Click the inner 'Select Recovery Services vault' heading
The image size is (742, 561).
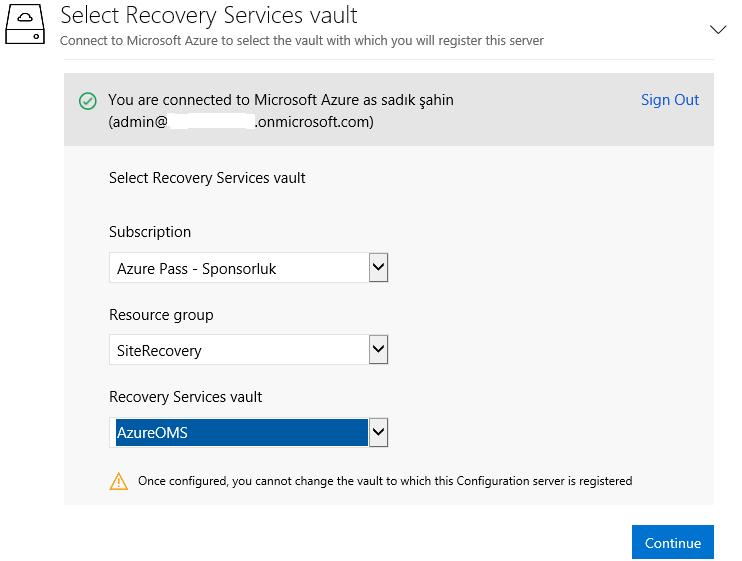click(x=207, y=178)
